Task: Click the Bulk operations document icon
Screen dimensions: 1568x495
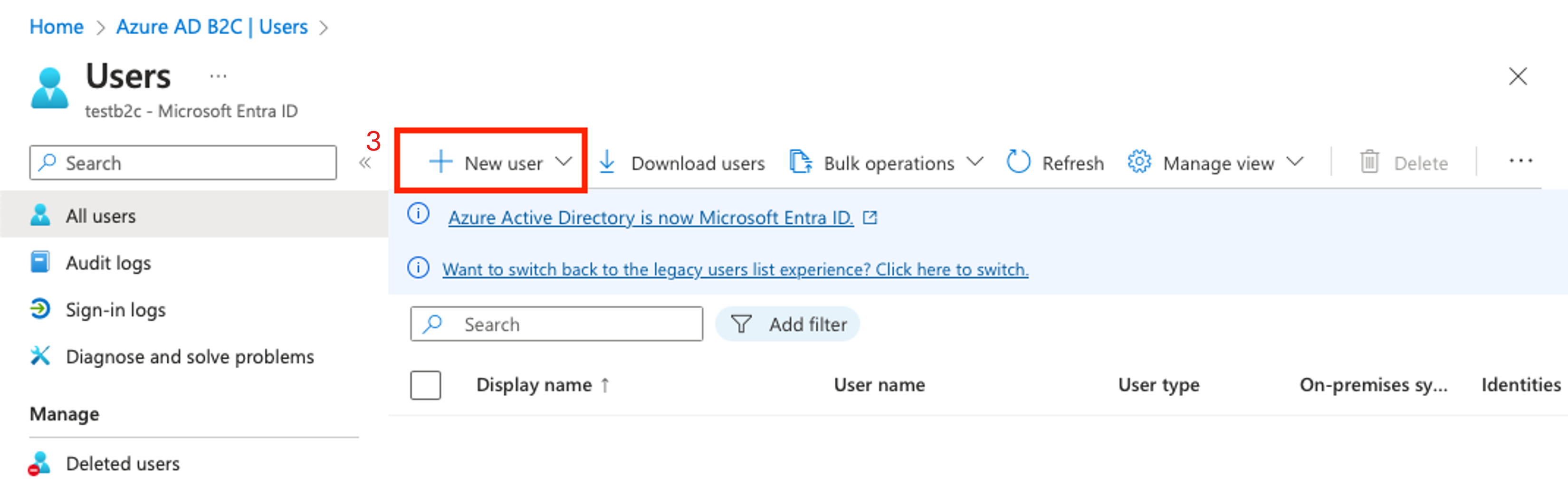Action: [x=801, y=162]
